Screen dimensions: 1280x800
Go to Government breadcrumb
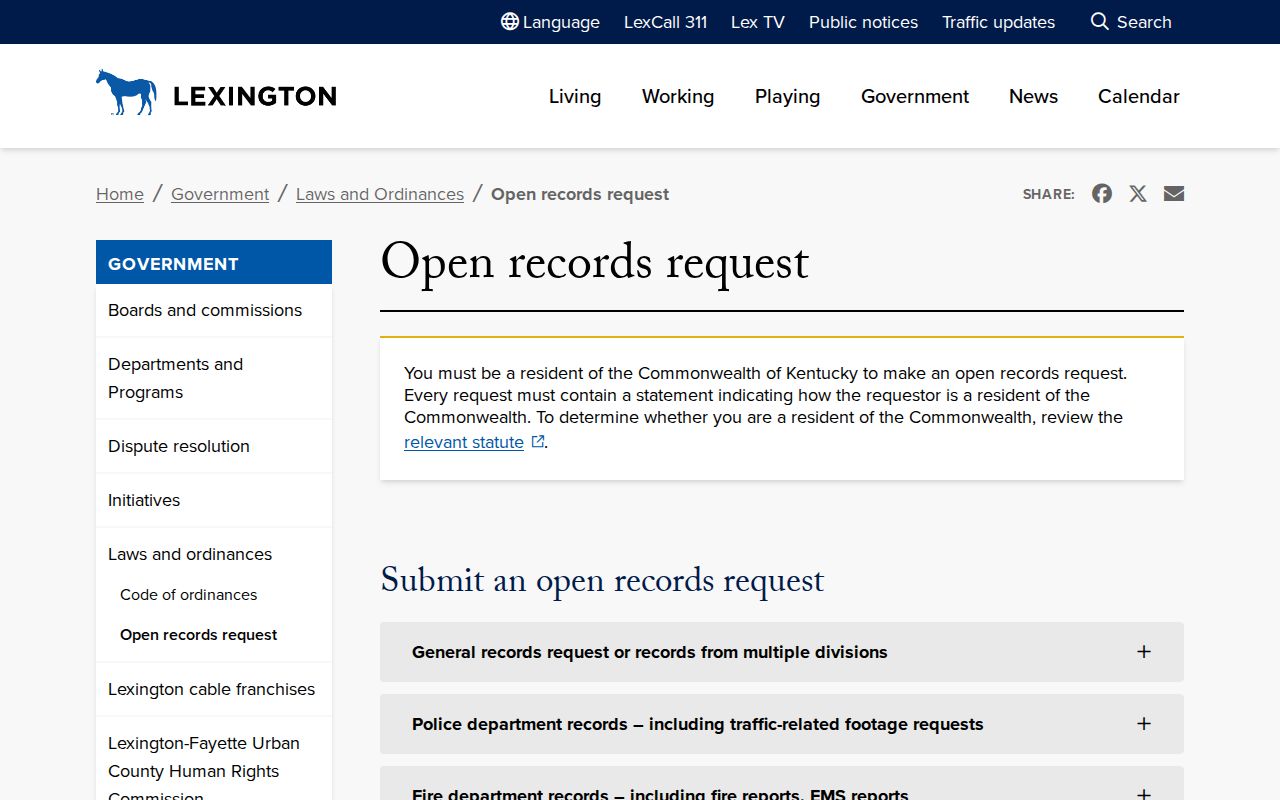(220, 194)
